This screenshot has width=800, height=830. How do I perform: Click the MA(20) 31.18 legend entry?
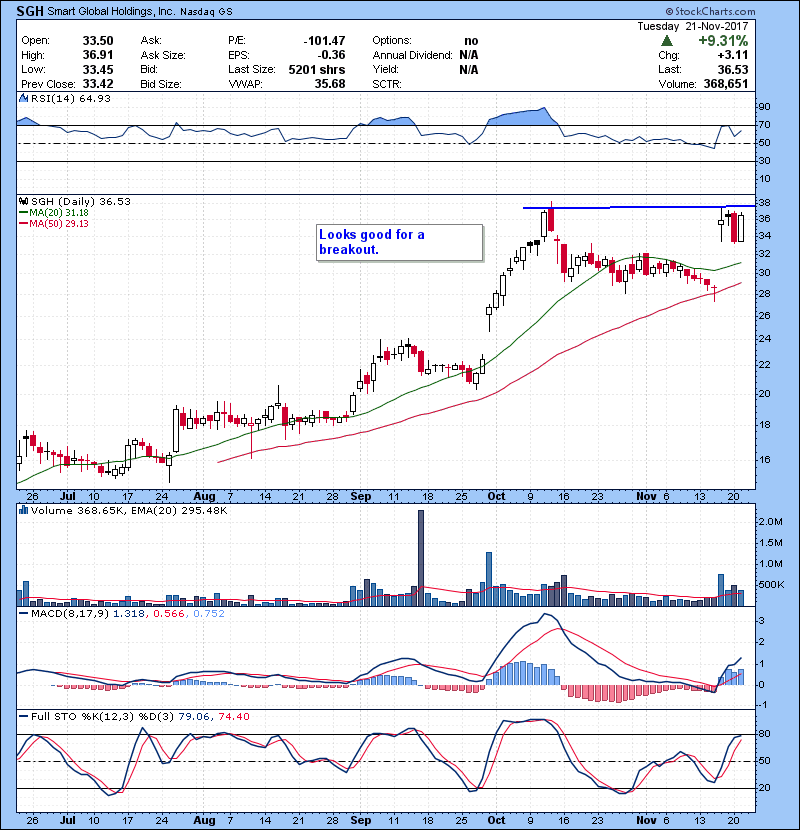[x=54, y=212]
